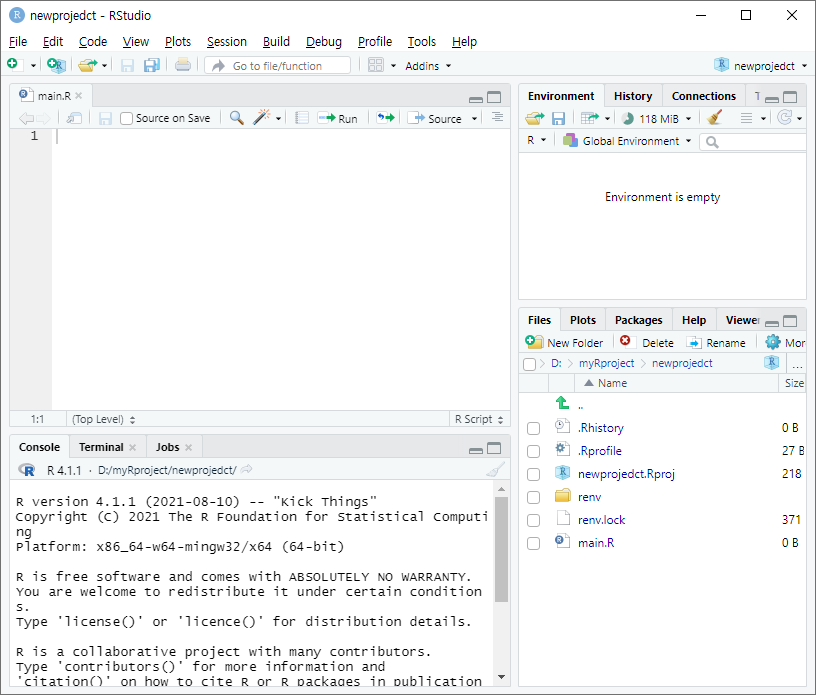This screenshot has height=695, width=816.
Task: Click the Go to project directory R icon
Action: pyautogui.click(x=771, y=362)
